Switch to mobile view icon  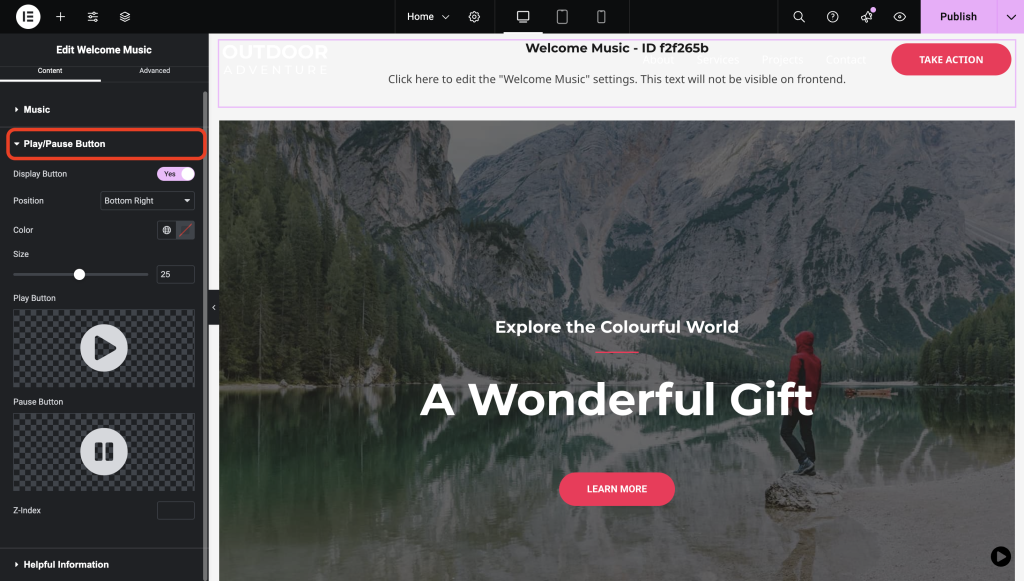pos(601,16)
